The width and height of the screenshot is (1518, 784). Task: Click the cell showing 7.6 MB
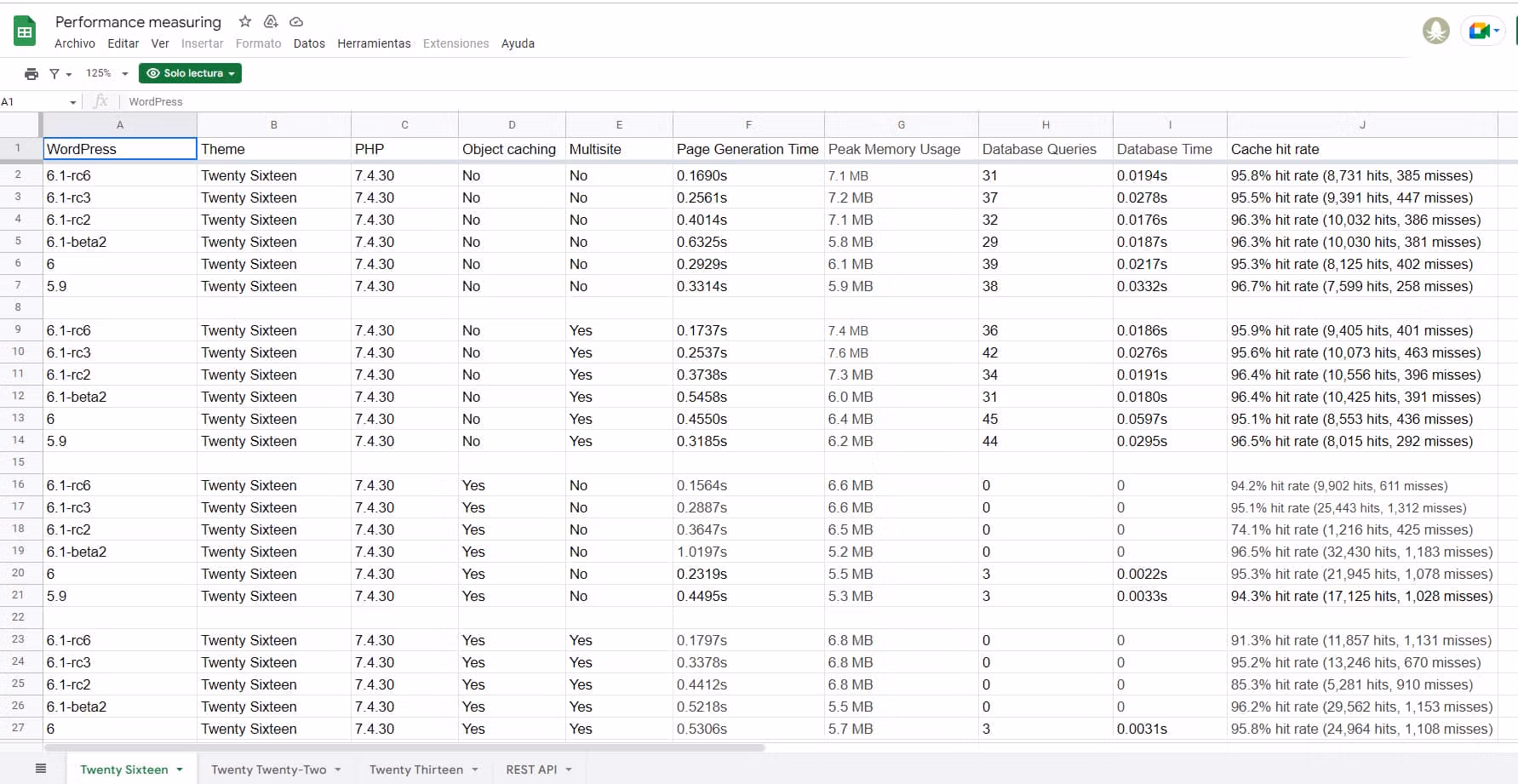click(902, 352)
